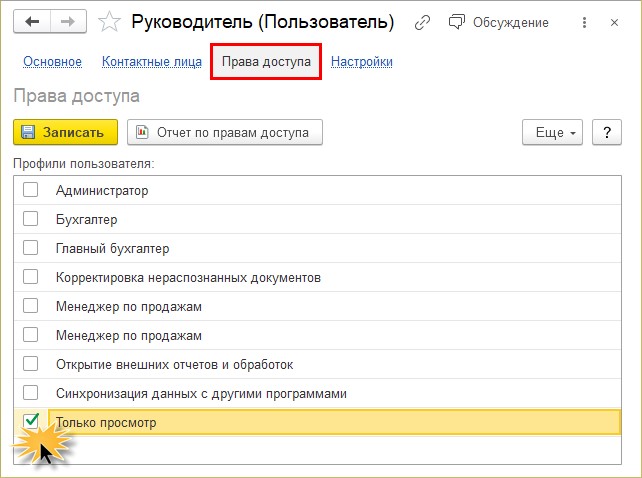Screen dimensions: 642x478
Task: Add form to favorites with star icon
Action: point(109,22)
